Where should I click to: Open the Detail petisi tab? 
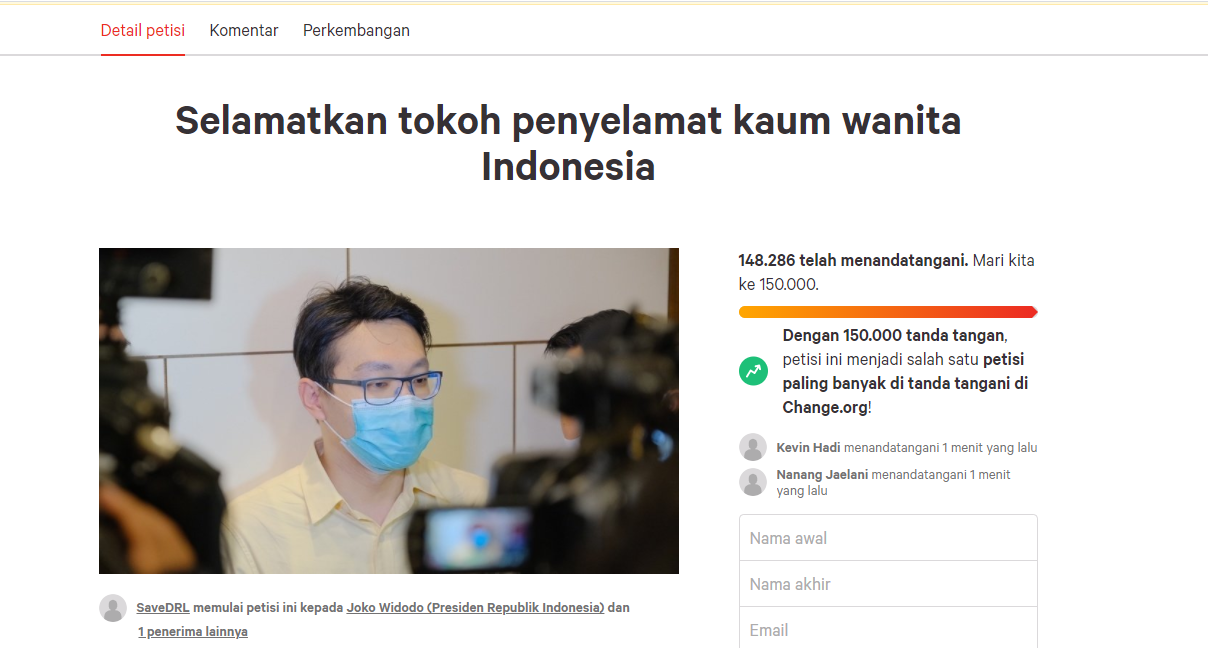pyautogui.click(x=143, y=30)
